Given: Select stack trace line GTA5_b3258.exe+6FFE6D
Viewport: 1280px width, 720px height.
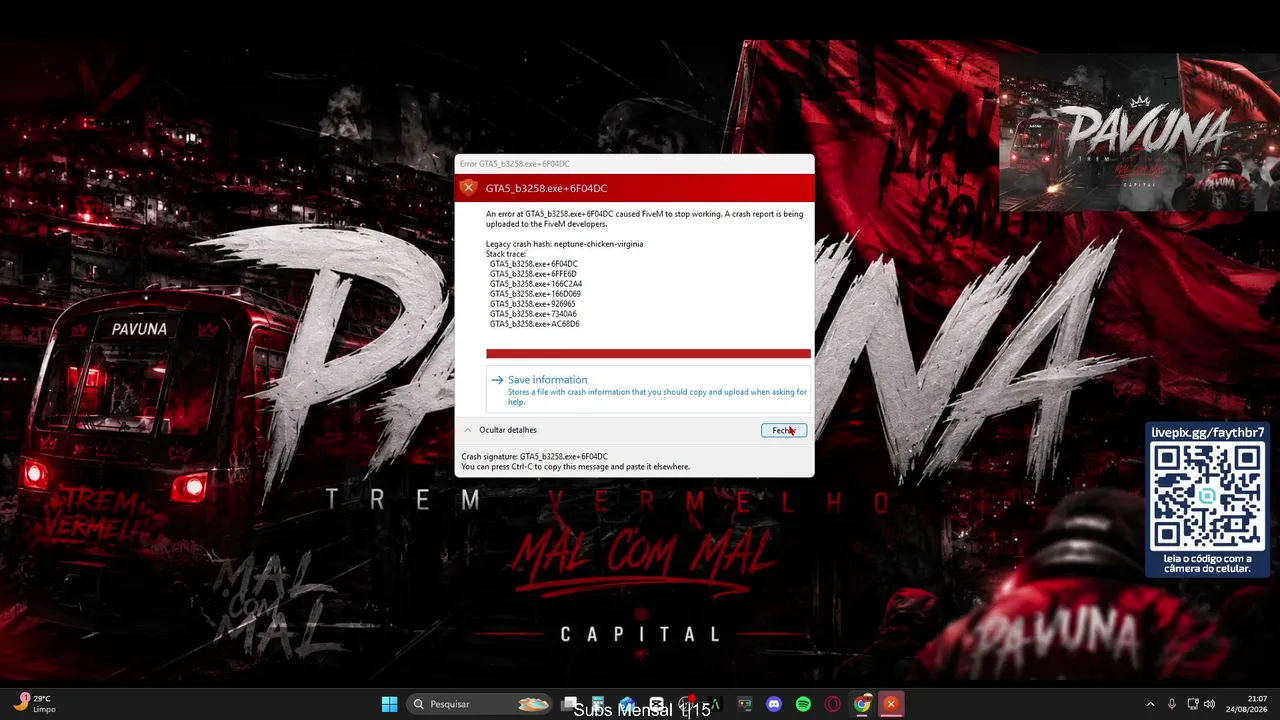Looking at the screenshot, I should pyautogui.click(x=533, y=274).
